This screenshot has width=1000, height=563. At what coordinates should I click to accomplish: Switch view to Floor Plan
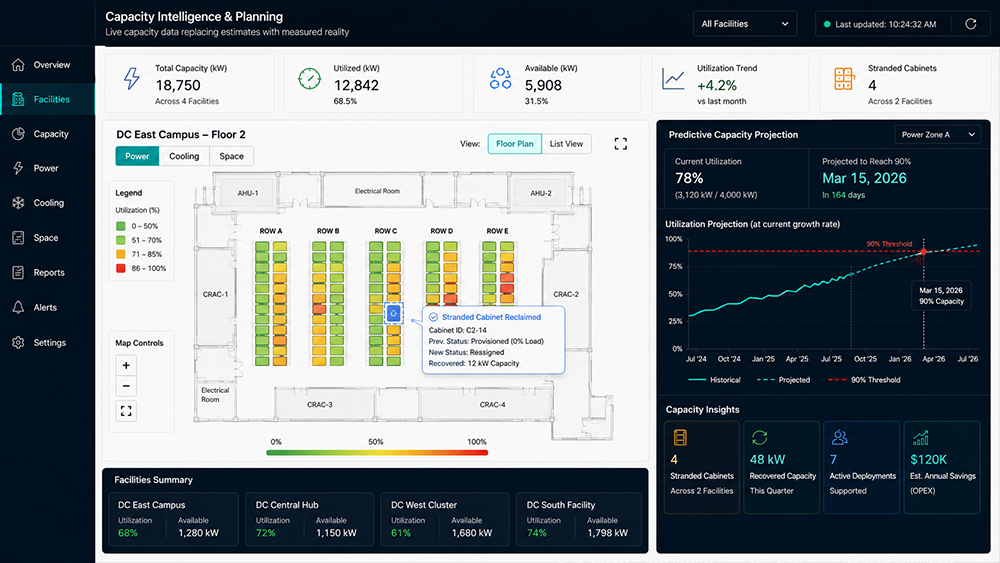[x=515, y=143]
